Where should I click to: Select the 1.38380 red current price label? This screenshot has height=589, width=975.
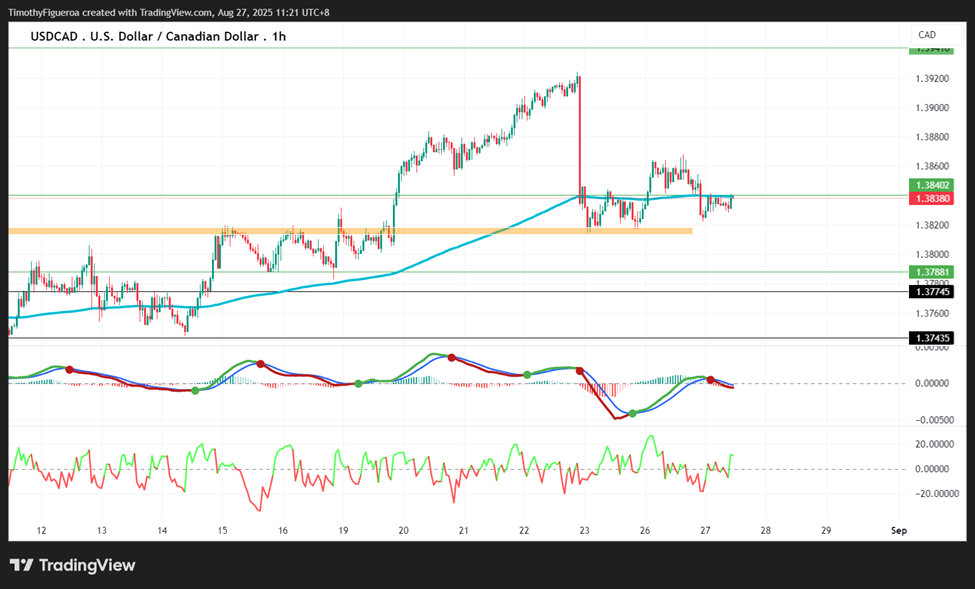coord(931,198)
